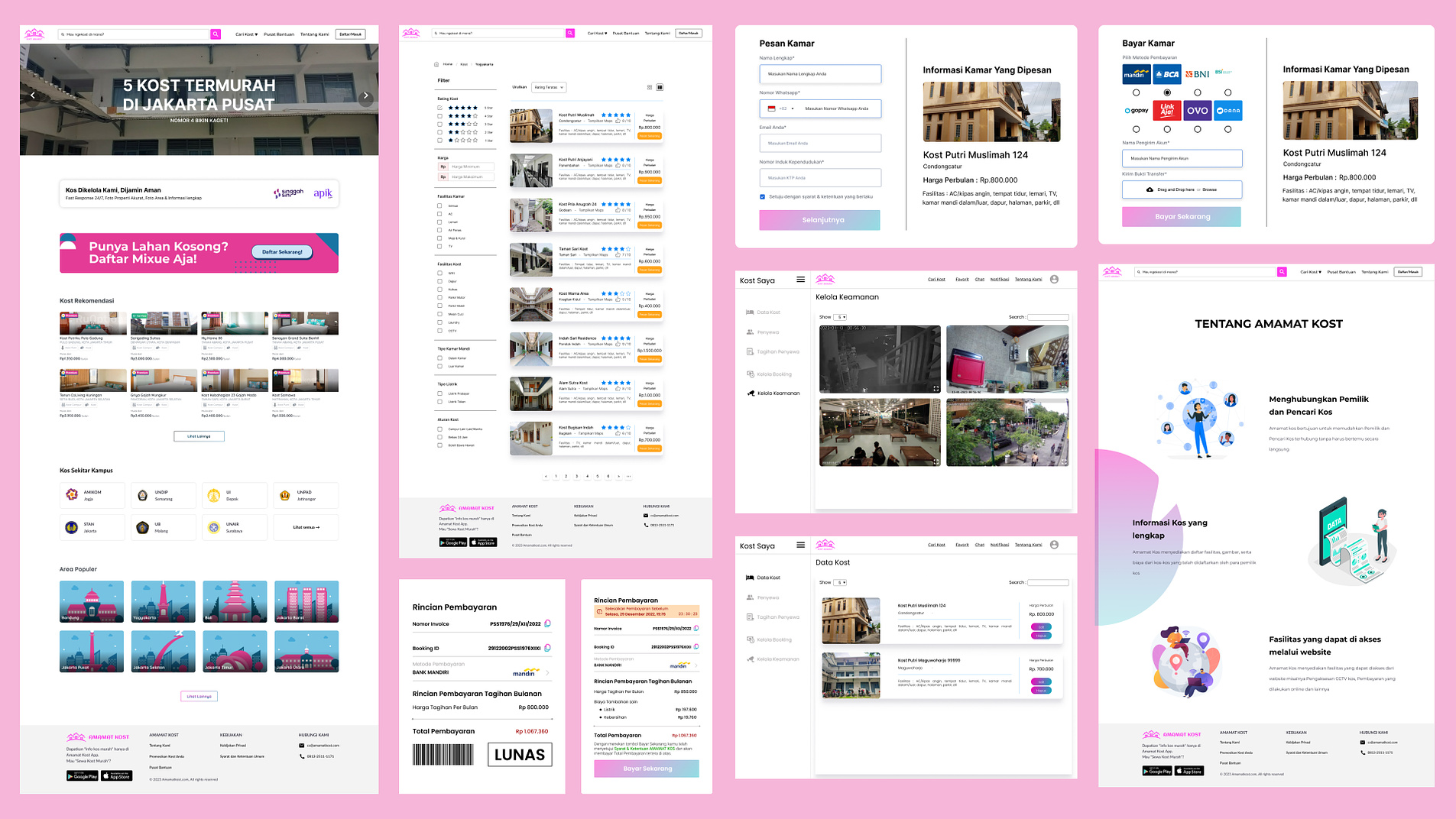Click profile avatar on Data Kost page

[x=1054, y=545]
